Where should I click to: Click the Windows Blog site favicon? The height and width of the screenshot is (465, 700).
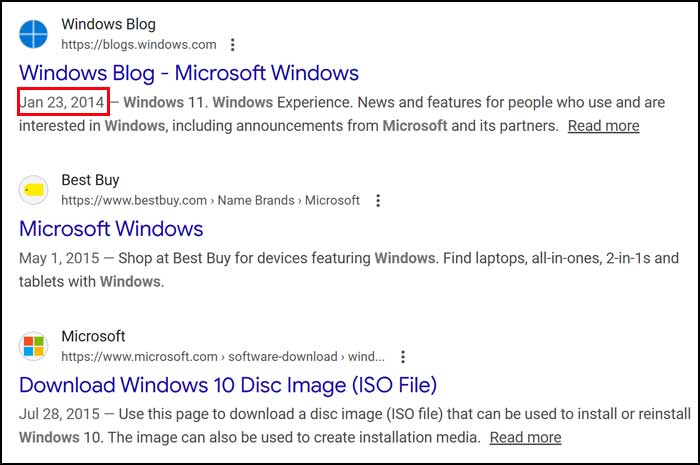[33, 34]
